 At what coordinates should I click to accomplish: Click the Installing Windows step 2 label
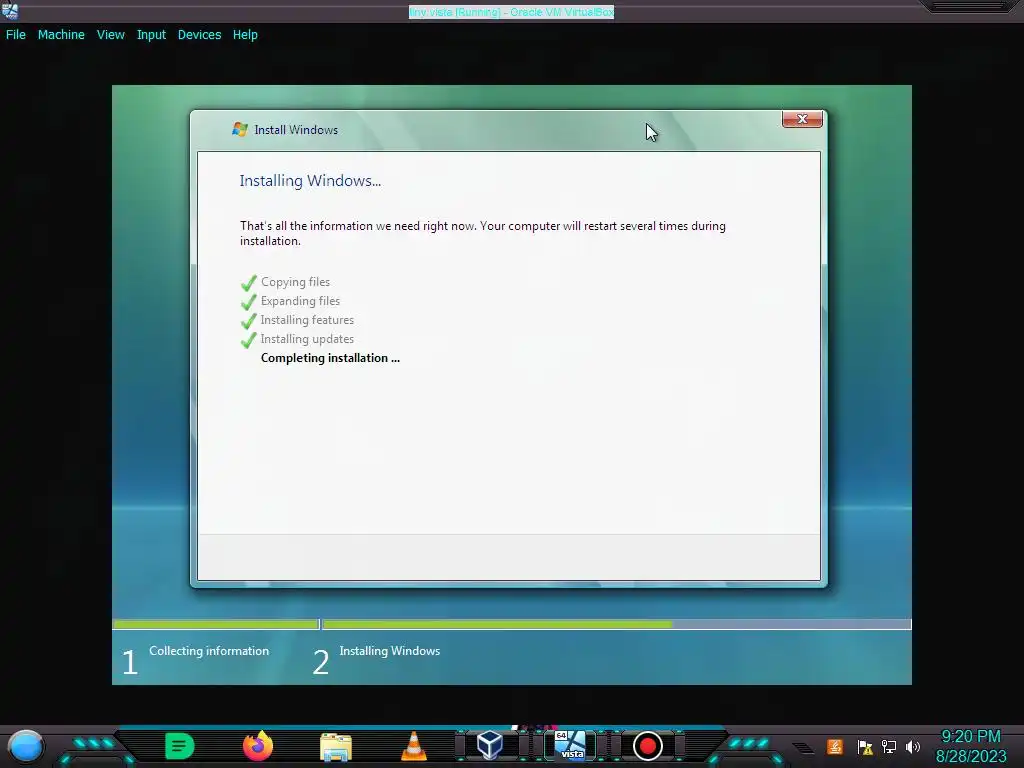[x=390, y=650]
